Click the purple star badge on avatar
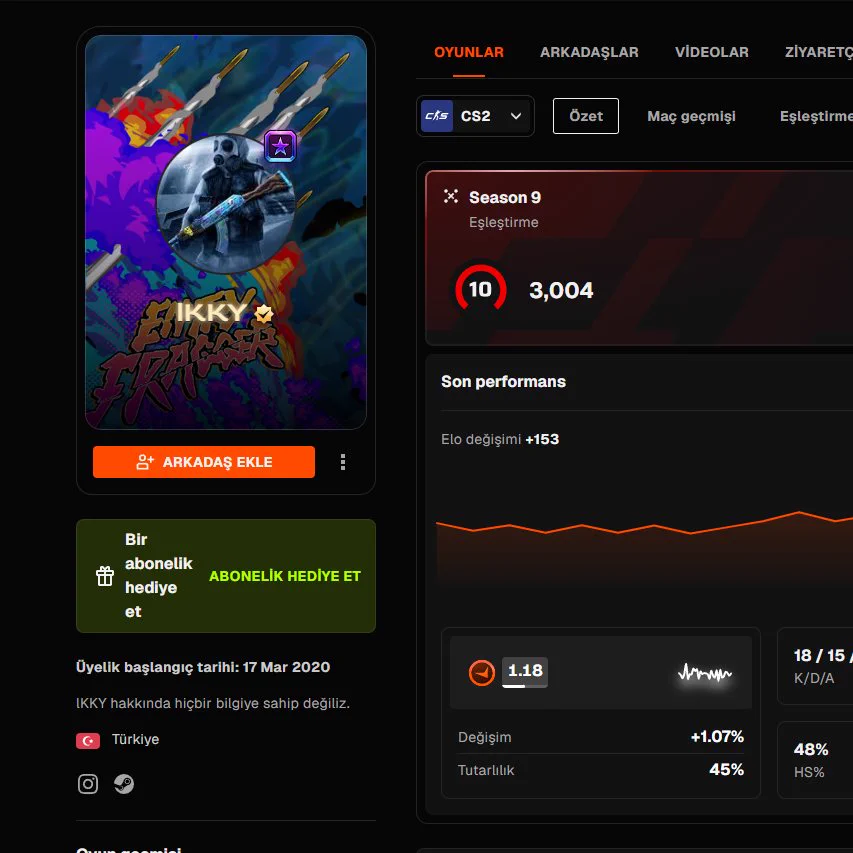This screenshot has height=853, width=853. (x=280, y=146)
